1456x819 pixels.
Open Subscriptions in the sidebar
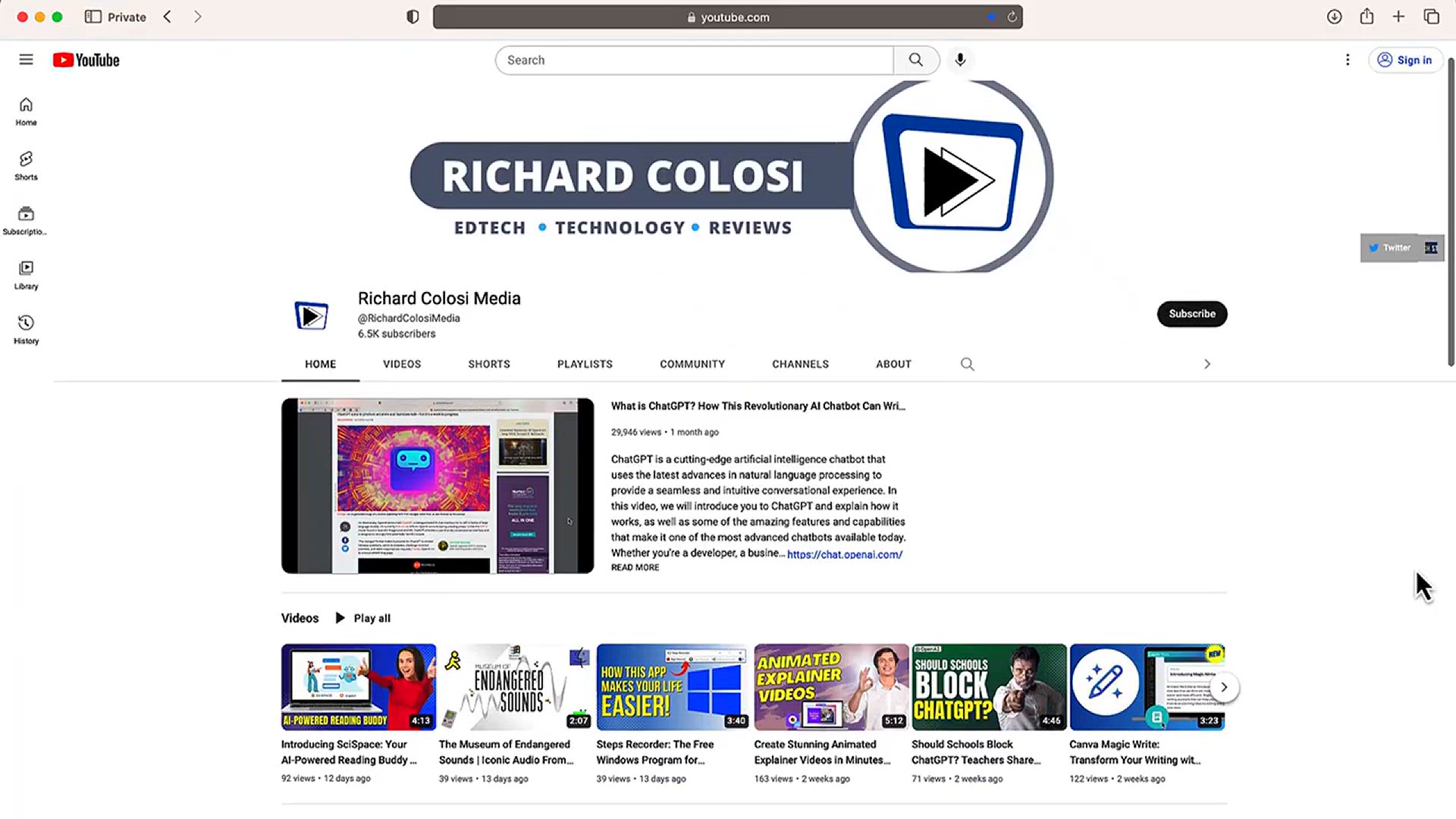point(26,221)
